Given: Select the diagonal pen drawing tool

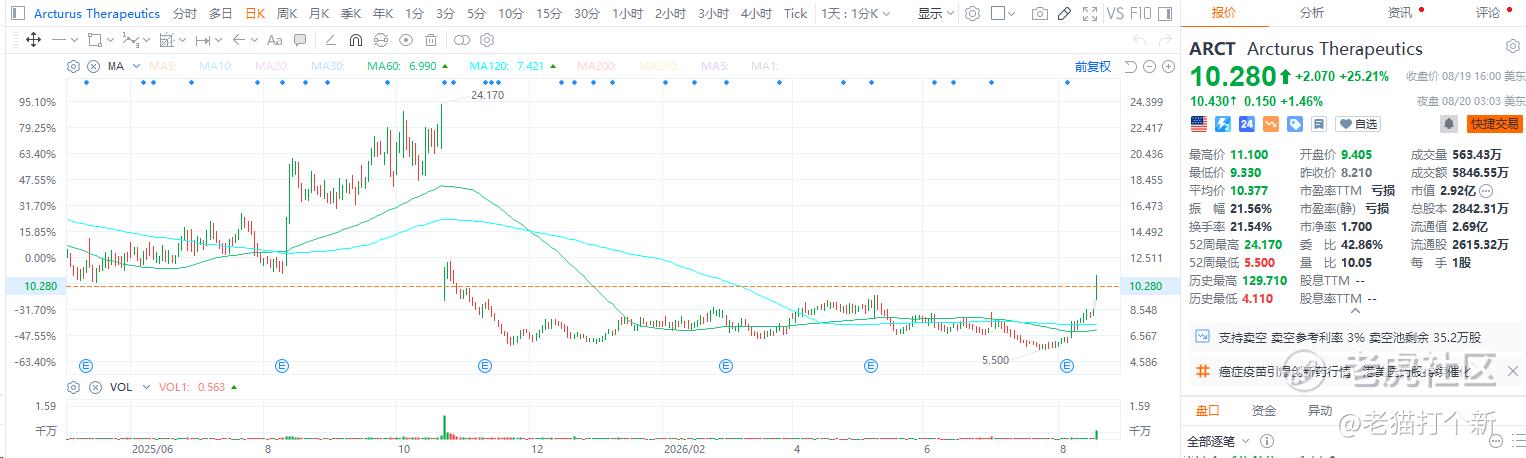Looking at the screenshot, I should (x=330, y=40).
